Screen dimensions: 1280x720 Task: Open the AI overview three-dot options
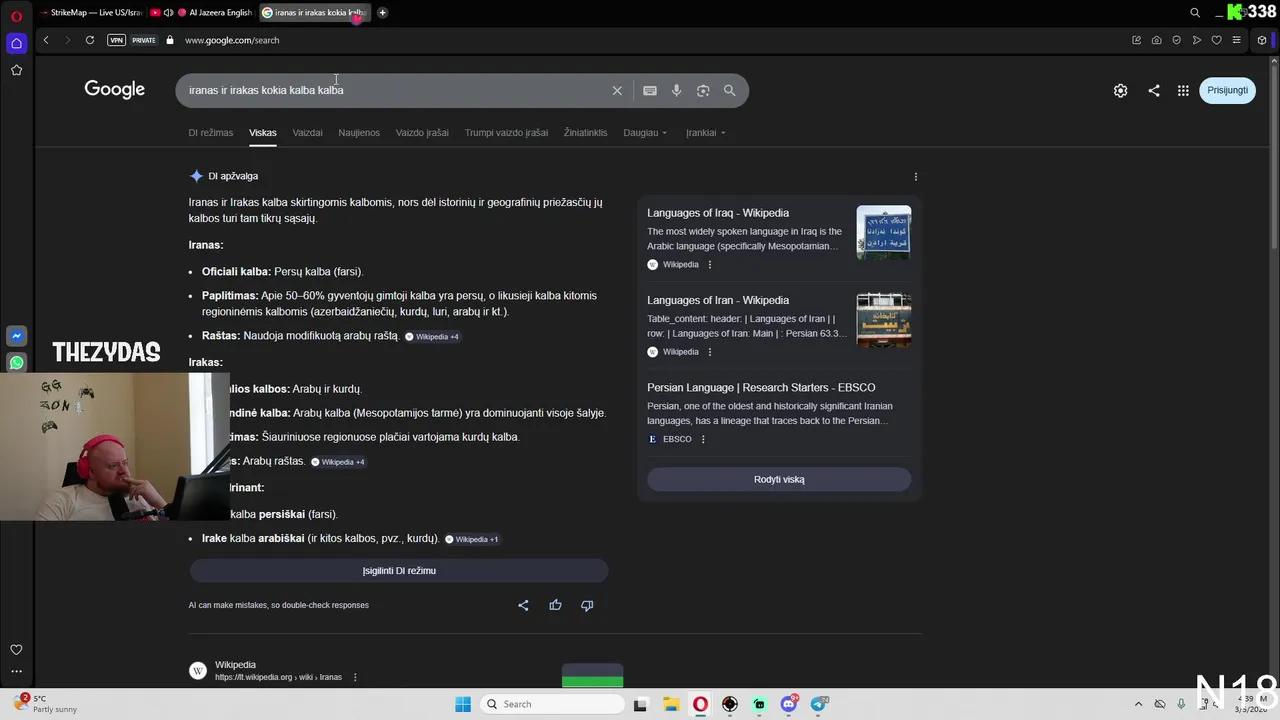point(915,176)
